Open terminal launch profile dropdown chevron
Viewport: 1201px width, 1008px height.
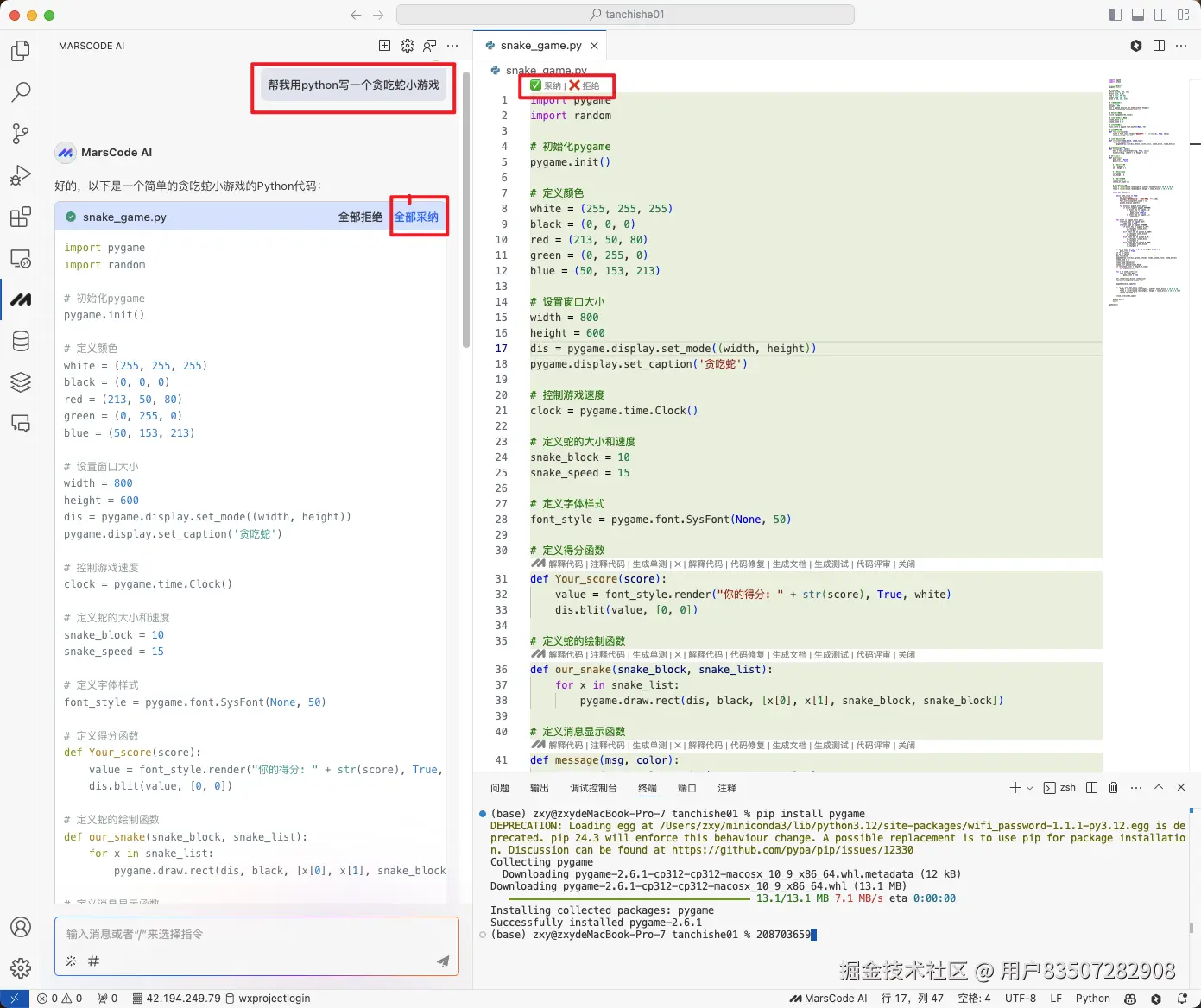[1029, 787]
